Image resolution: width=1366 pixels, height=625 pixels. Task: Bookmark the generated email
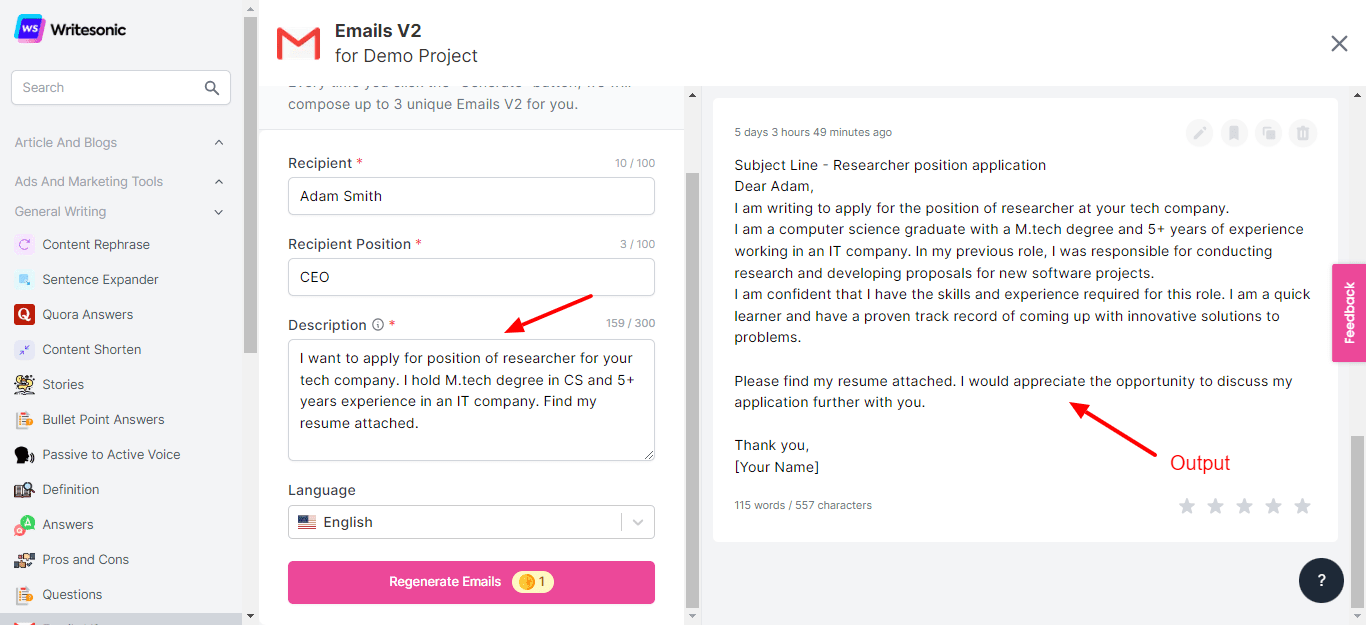coord(1234,133)
